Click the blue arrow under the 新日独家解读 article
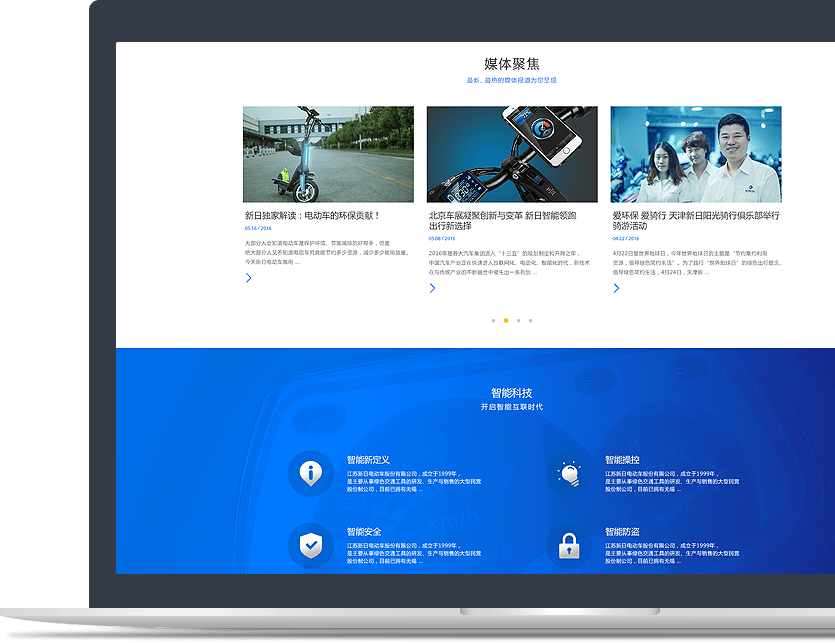Screen dimensions: 835x643 pyautogui.click(x=247, y=278)
